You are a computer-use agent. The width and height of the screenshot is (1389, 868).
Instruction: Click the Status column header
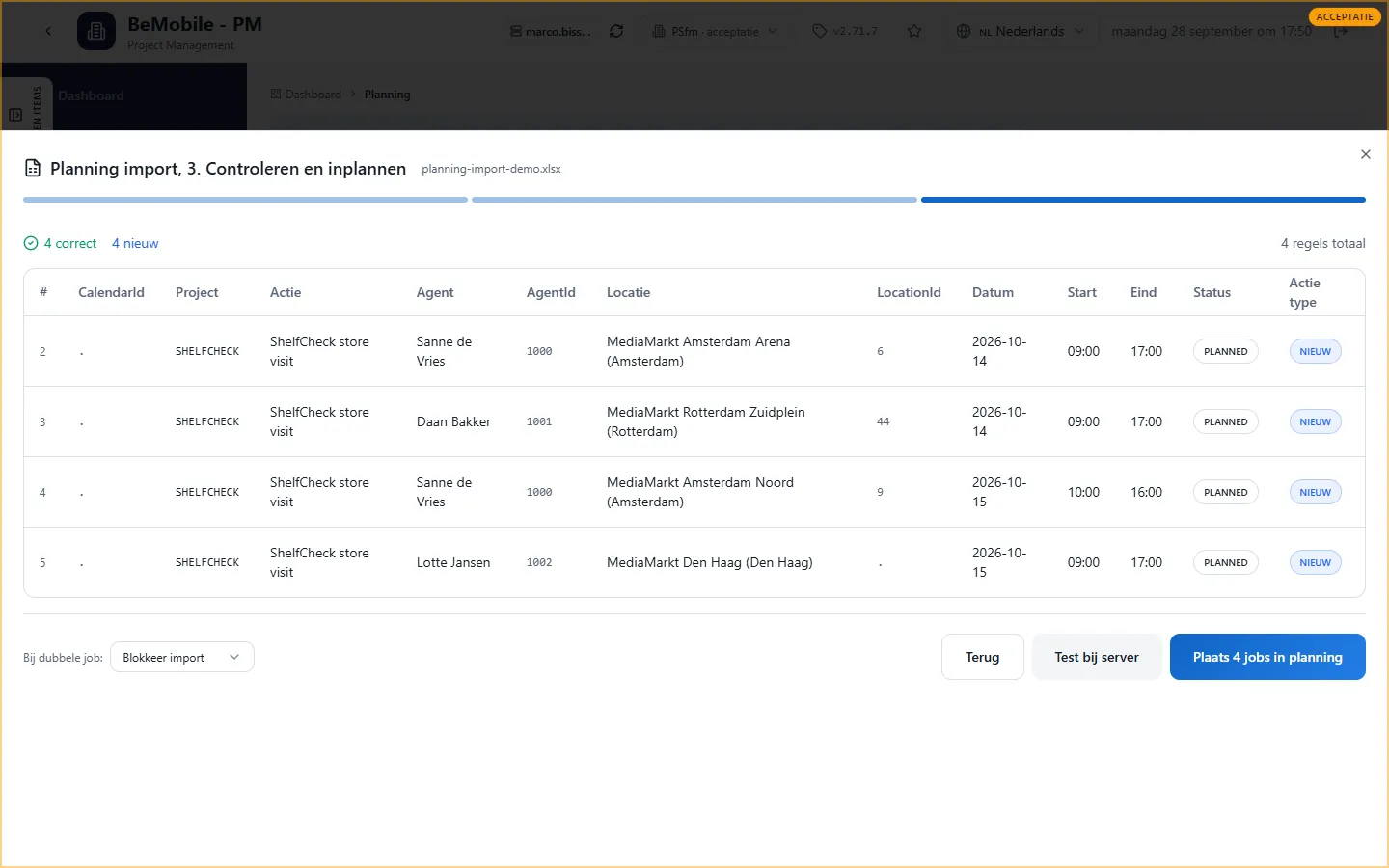pyautogui.click(x=1212, y=292)
